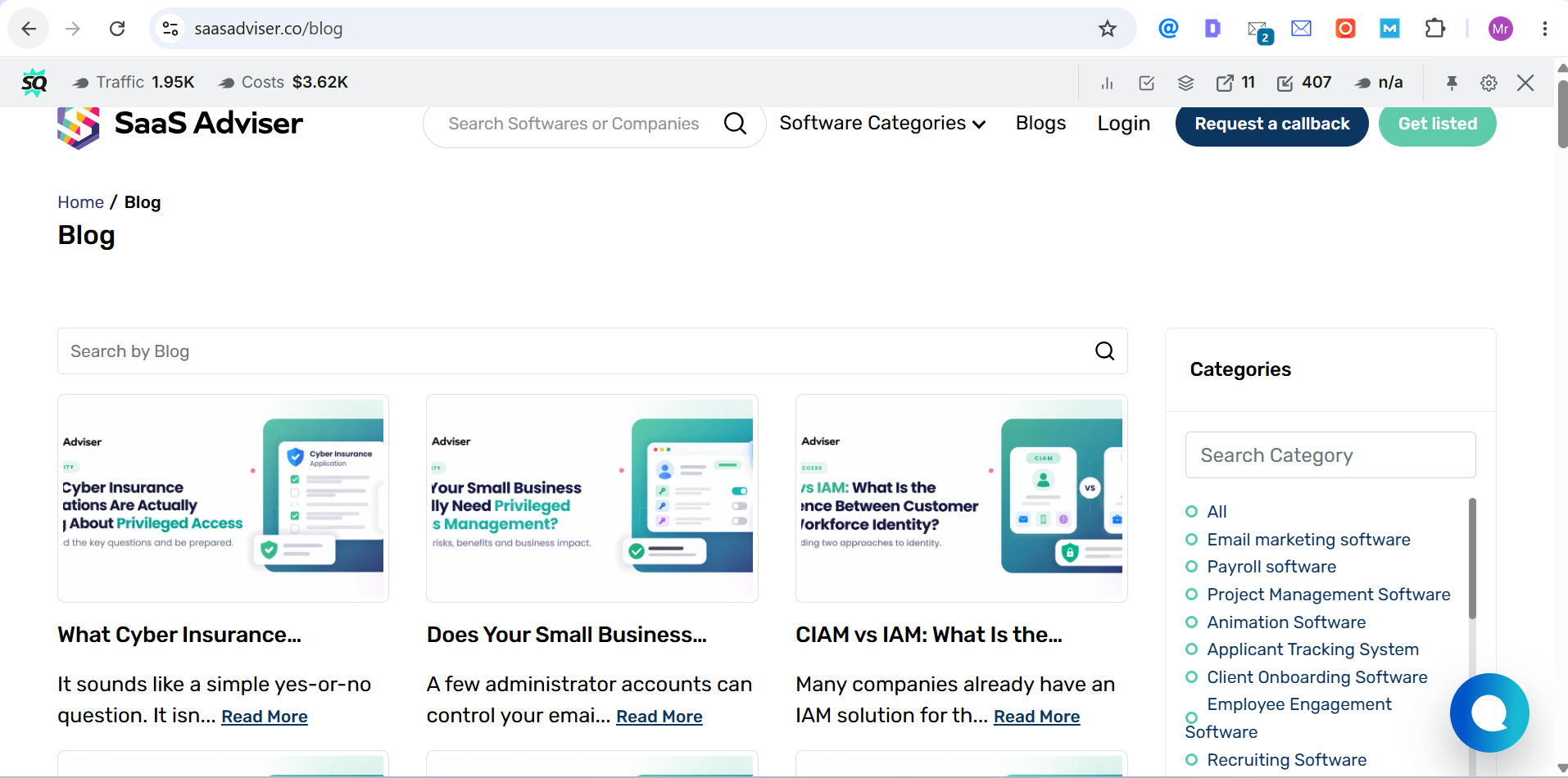This screenshot has height=778, width=1568.
Task: Bookmark this page with the star icon
Action: 1108,29
